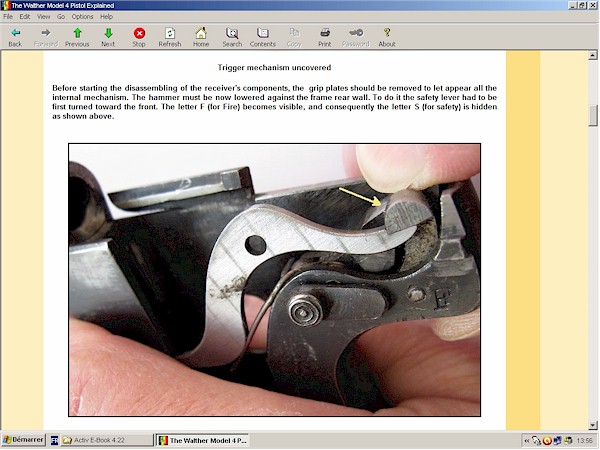Return to the Home page

click(x=201, y=38)
